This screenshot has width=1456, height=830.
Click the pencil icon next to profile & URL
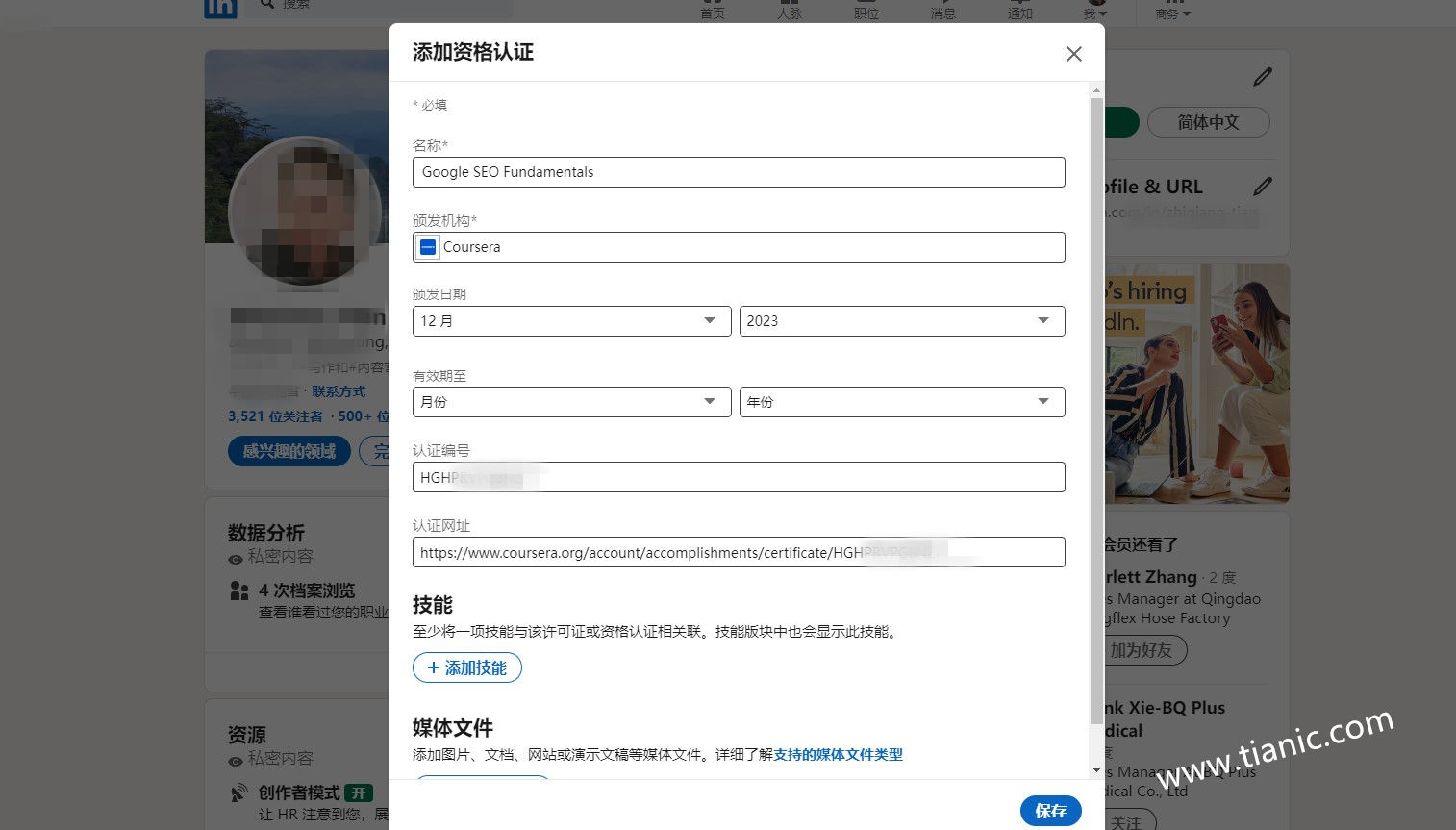1263,186
